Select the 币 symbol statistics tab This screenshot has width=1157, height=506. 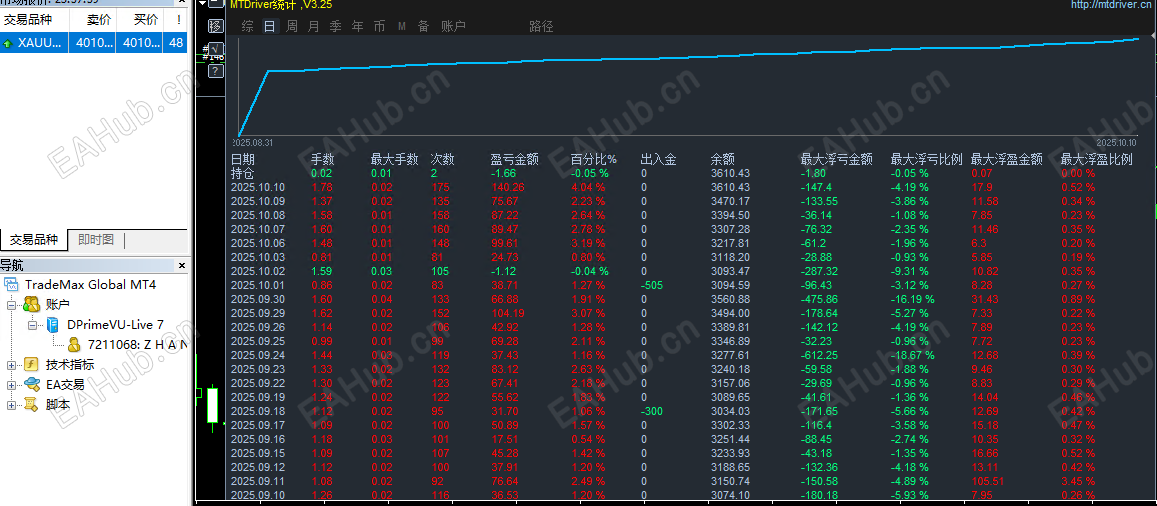coord(379,27)
